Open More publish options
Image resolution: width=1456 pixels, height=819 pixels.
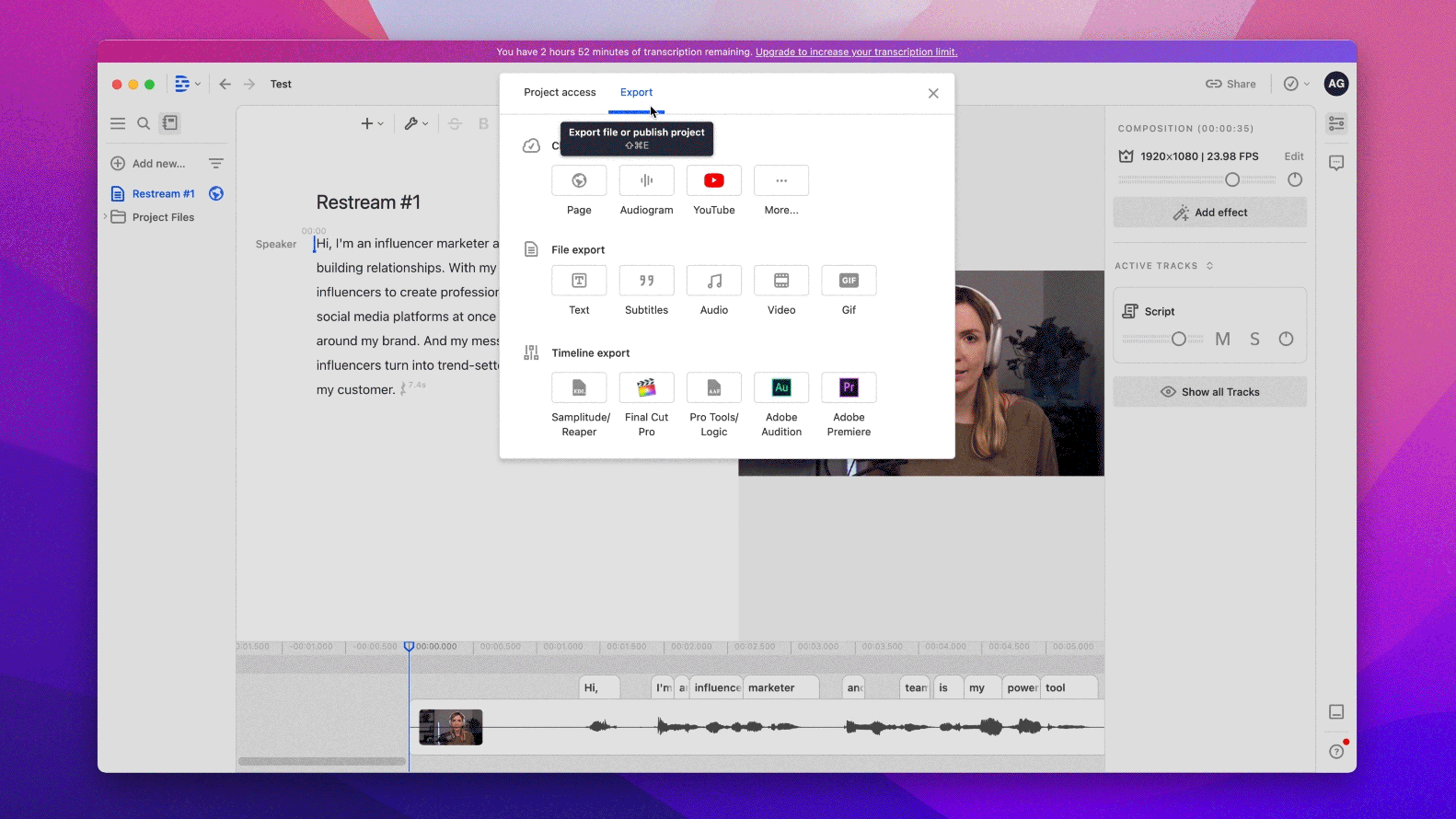(781, 180)
